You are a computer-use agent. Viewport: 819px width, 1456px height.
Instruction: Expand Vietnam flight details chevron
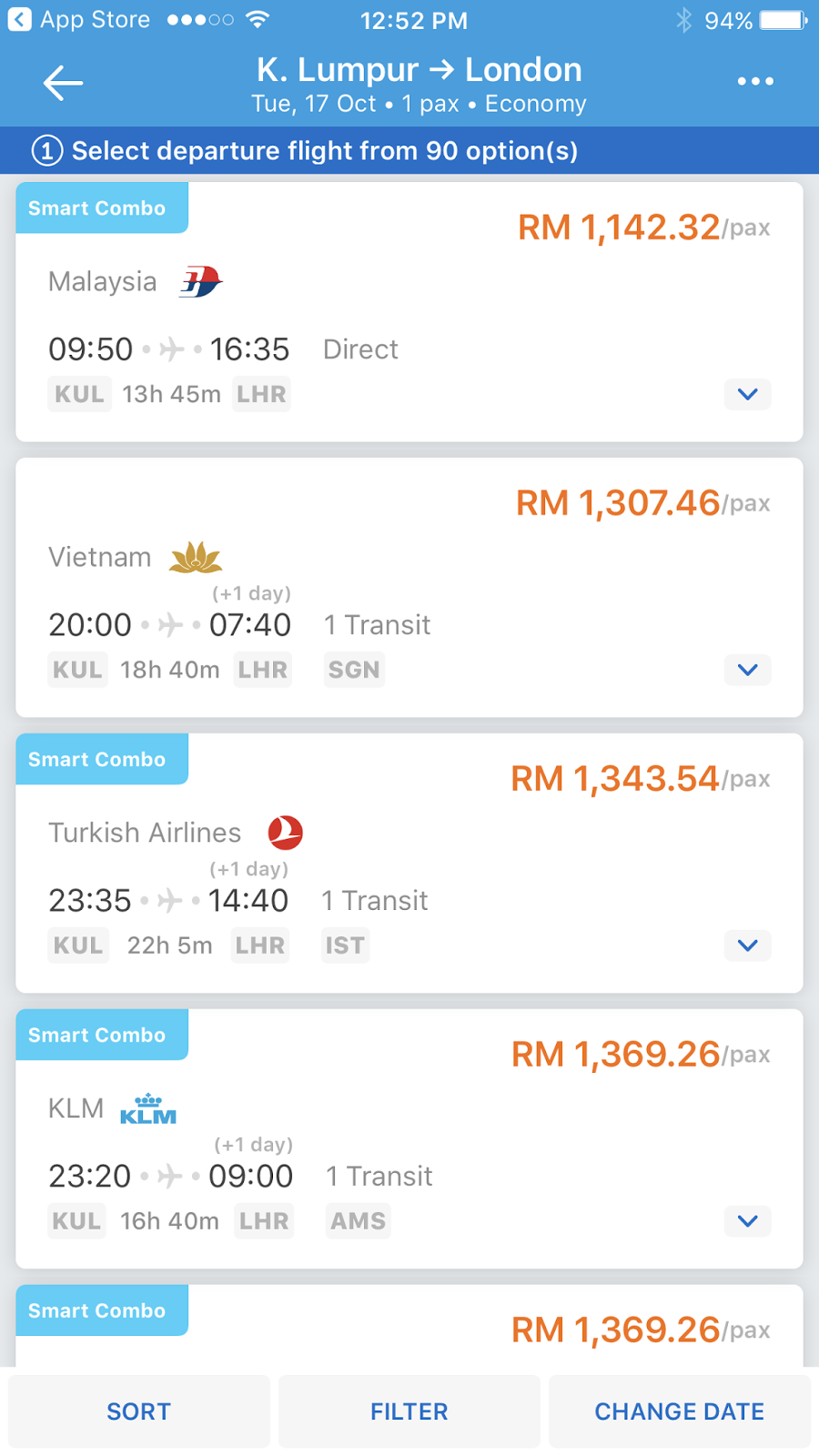pyautogui.click(x=747, y=671)
